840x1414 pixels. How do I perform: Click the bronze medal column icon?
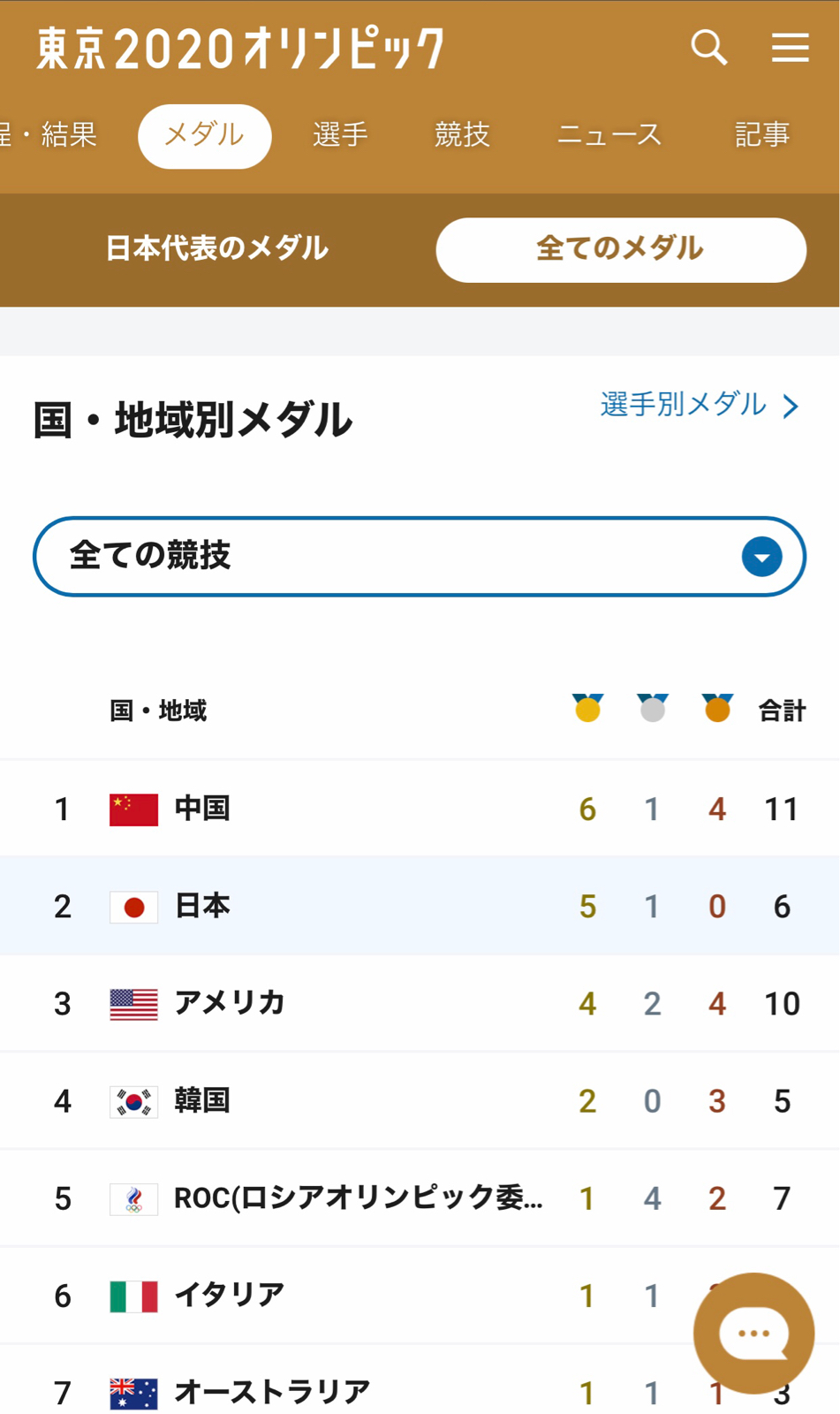tap(717, 708)
